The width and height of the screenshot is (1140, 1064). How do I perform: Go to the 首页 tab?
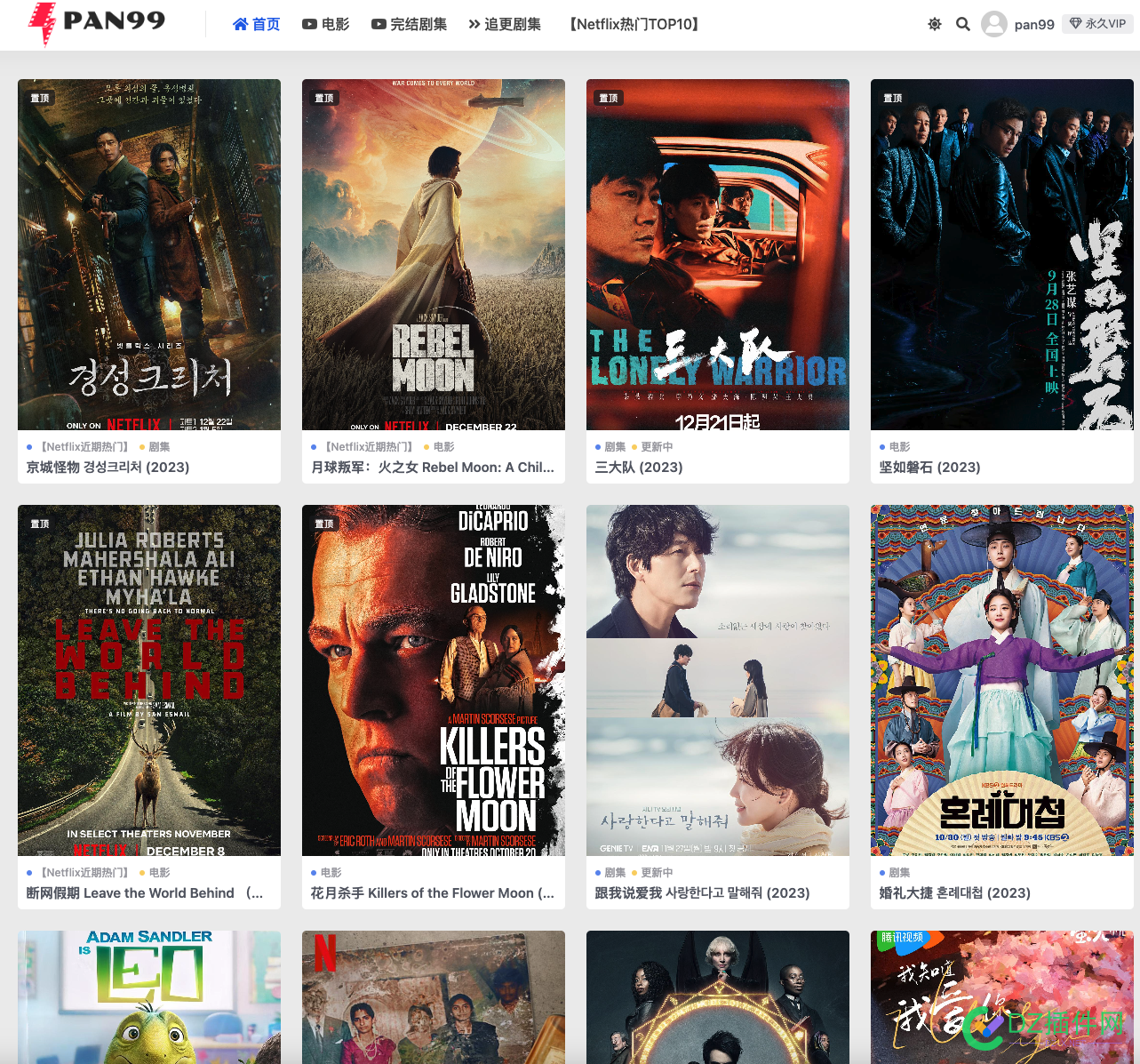pyautogui.click(x=257, y=25)
